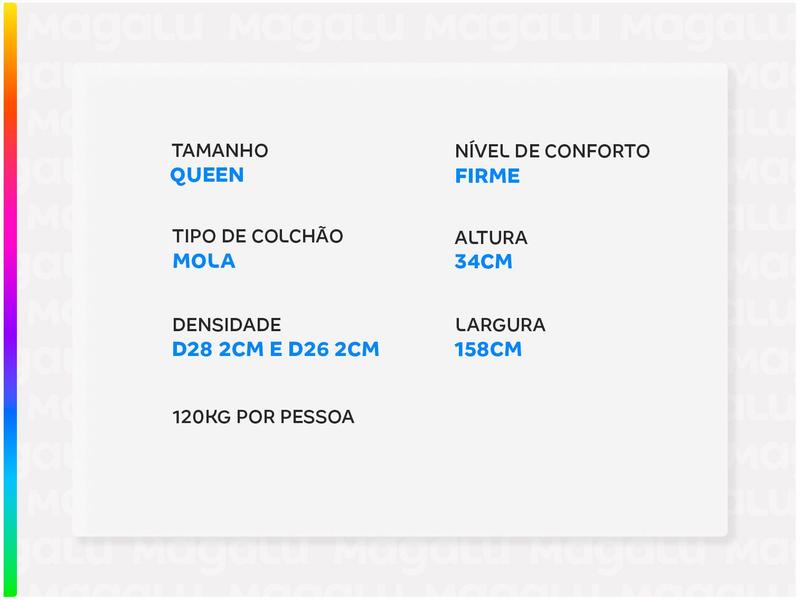The height and width of the screenshot is (600, 800).
Task: Select the 158CM width value
Action: pyautogui.click(x=488, y=350)
